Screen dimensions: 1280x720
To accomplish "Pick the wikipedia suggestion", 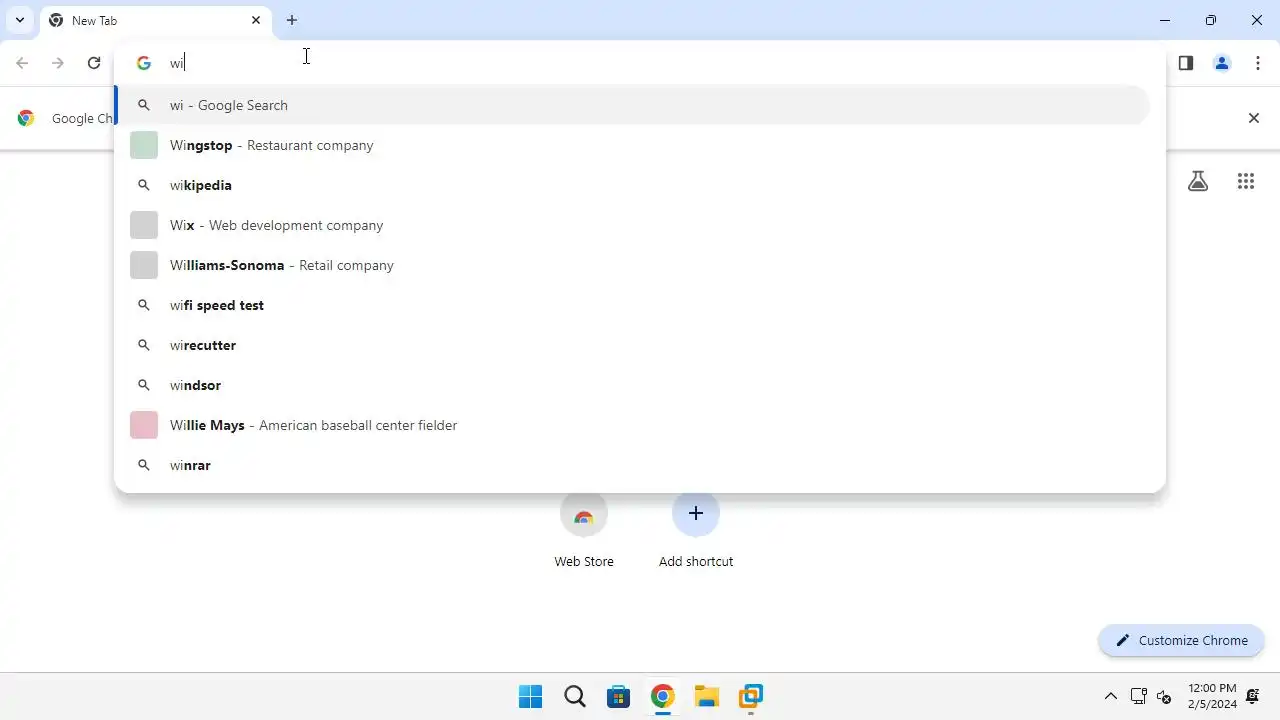I will tap(632, 185).
